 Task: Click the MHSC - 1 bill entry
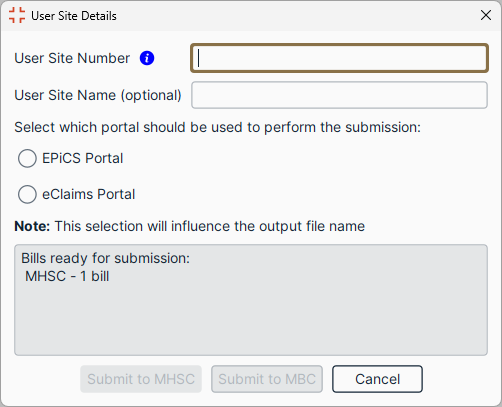tap(67, 276)
